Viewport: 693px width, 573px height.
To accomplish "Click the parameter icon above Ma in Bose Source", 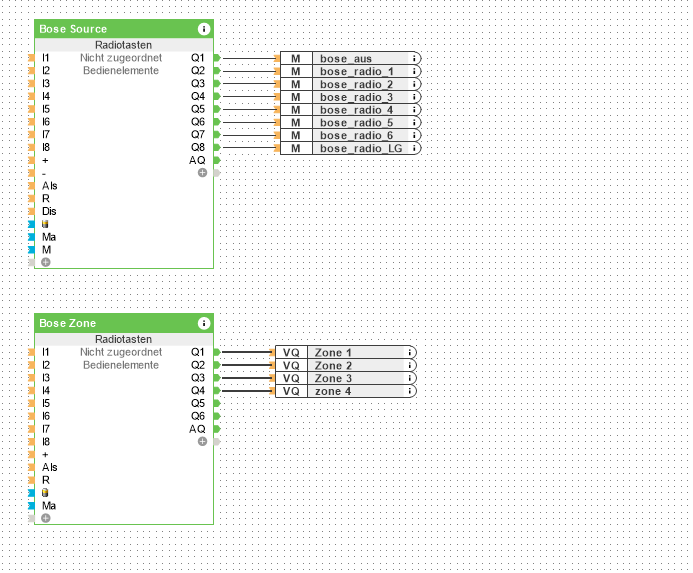I will [45, 224].
